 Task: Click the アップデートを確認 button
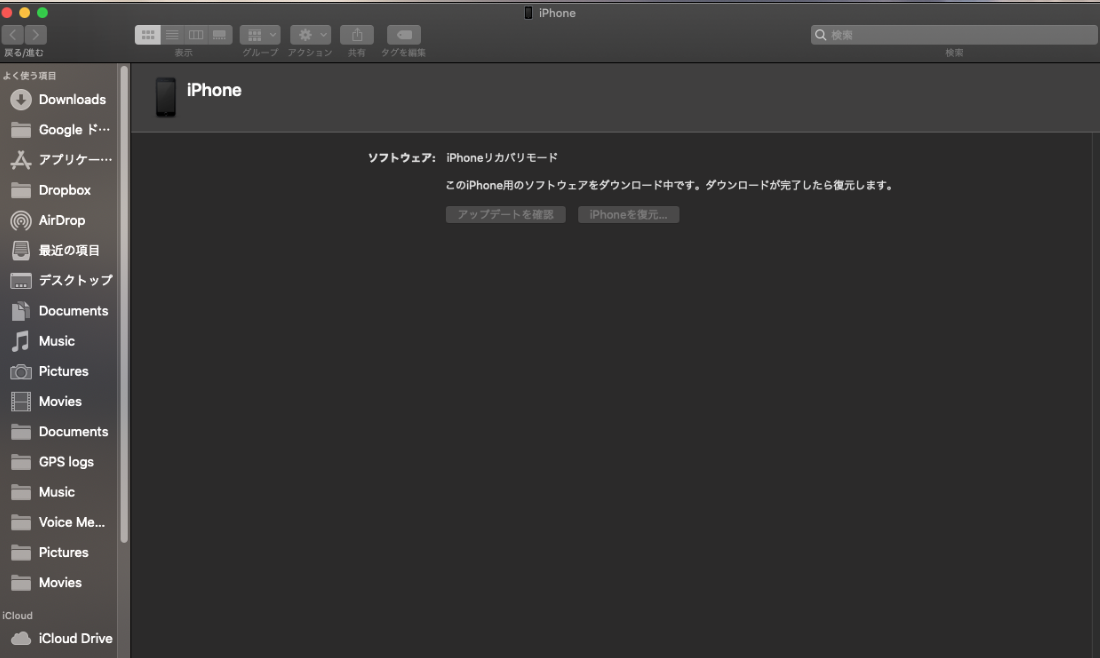506,215
